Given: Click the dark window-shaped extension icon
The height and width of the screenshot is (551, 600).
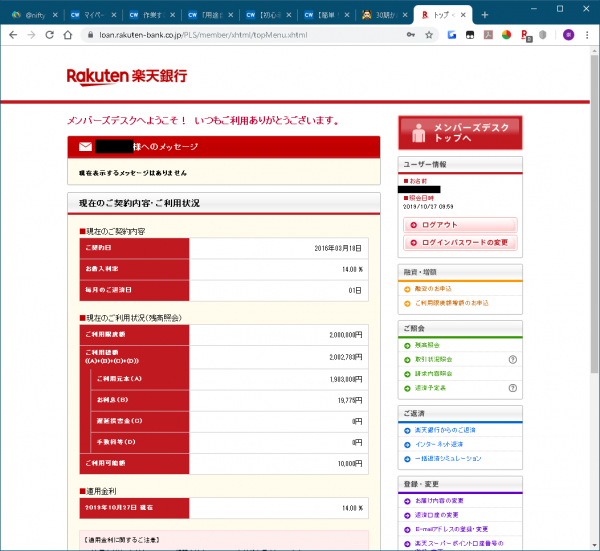Looking at the screenshot, I should pos(470,35).
